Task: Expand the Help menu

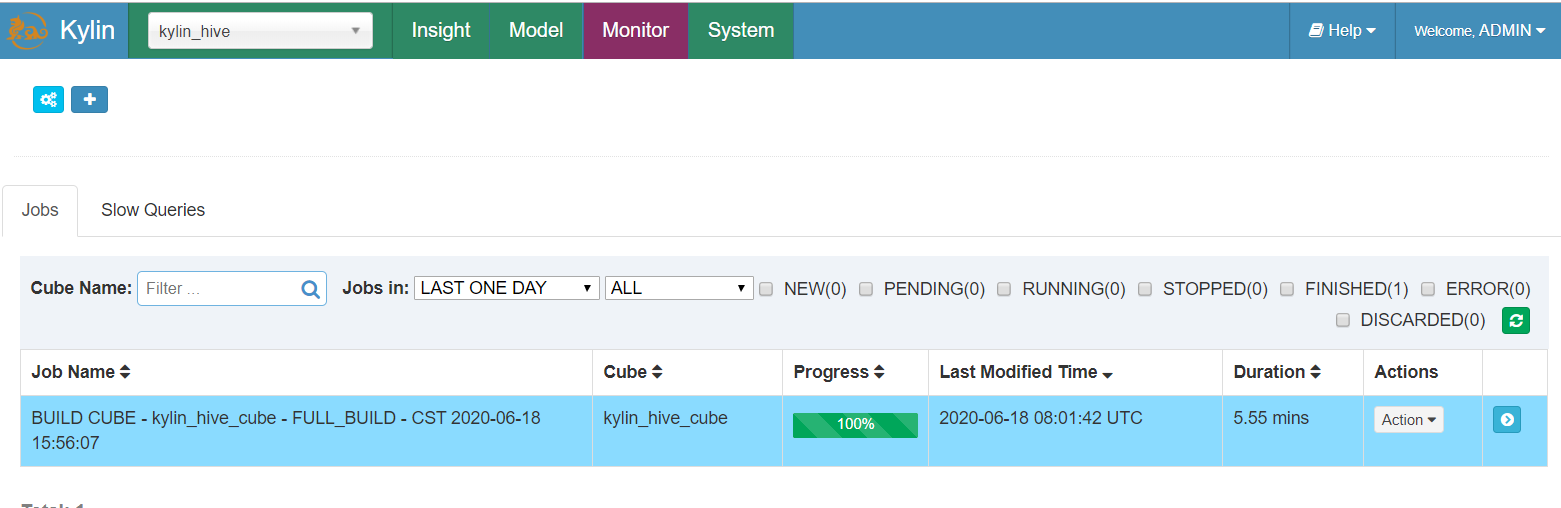Action: pos(1342,31)
